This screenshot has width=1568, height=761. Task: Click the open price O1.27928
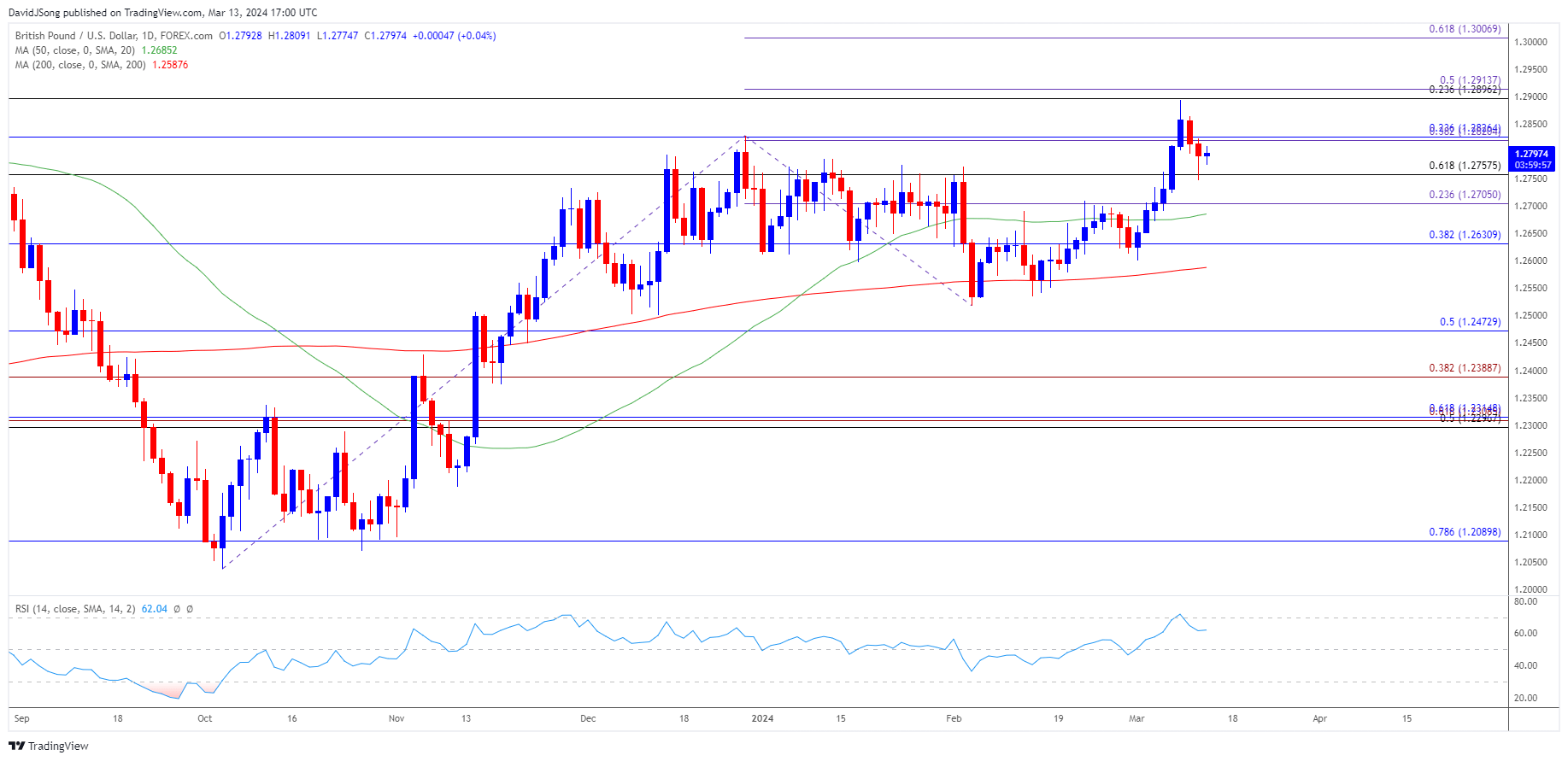click(x=241, y=36)
